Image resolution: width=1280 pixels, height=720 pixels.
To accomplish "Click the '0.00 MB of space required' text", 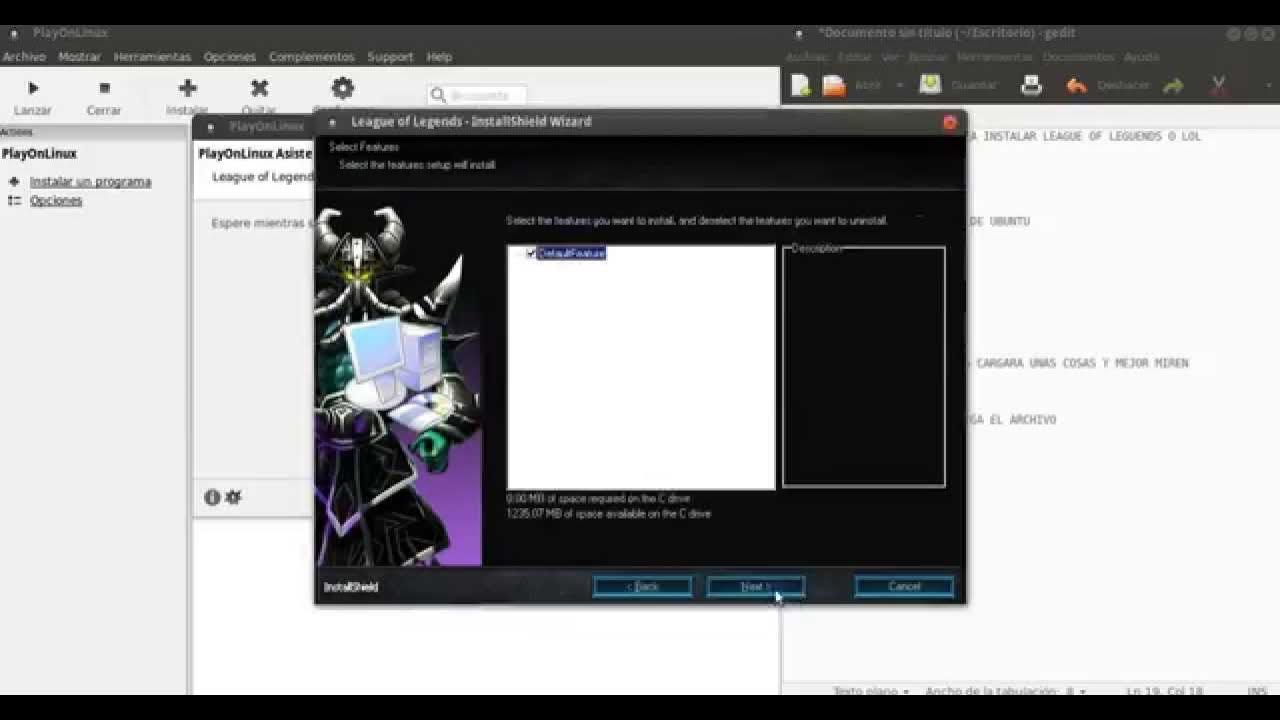I will click(x=598, y=498).
